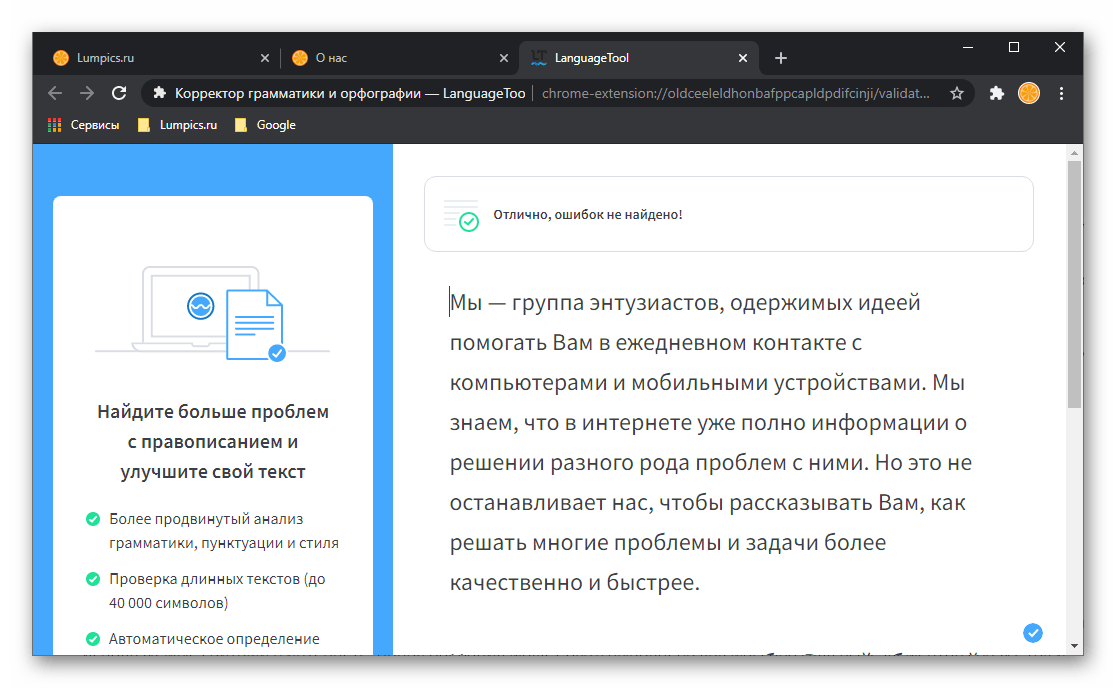The image size is (1116, 688).
Task: Click the blue LanguageTool checkmark badge
Action: (x=1033, y=632)
